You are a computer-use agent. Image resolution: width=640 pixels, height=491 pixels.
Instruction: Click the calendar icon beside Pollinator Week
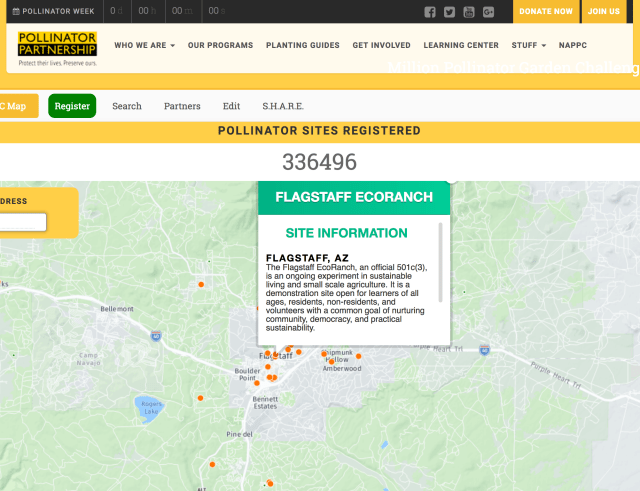pyautogui.click(x=15, y=12)
